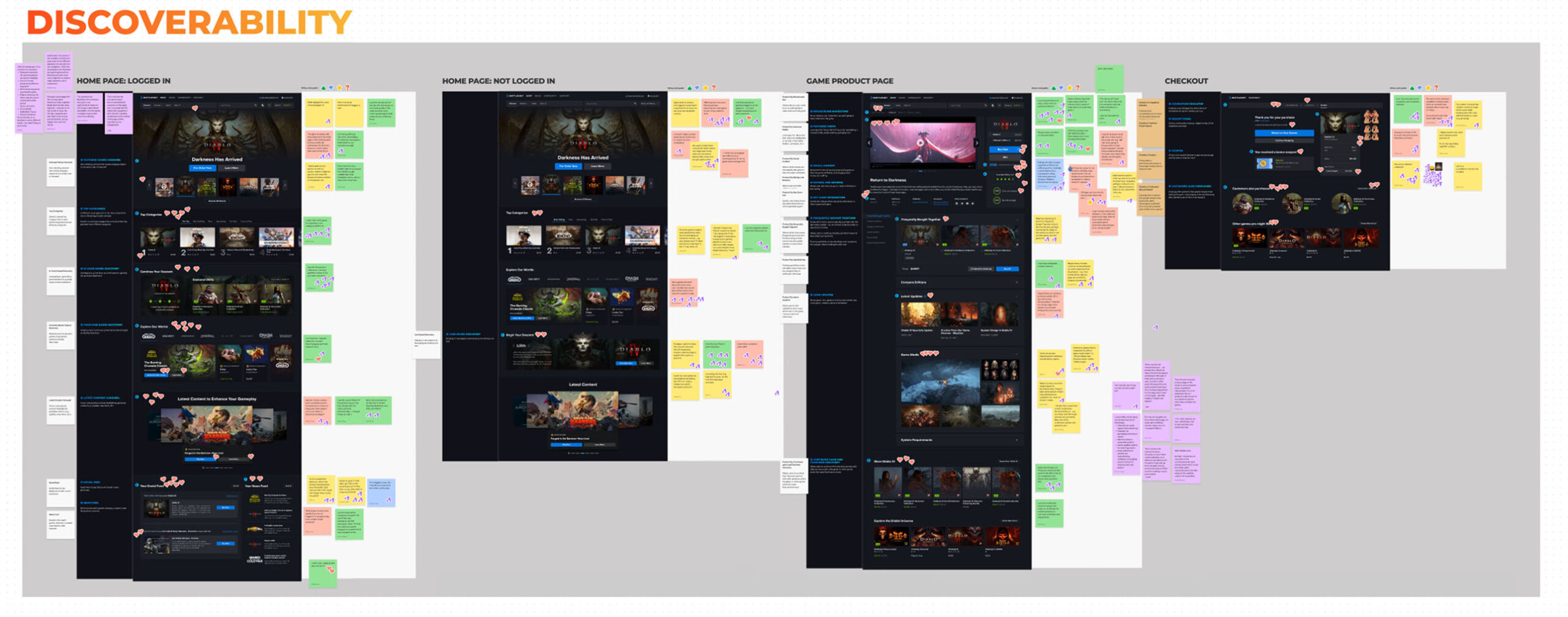This screenshot has width=1568, height=617.
Task: Select third circular Customers Also Purchased item in Checkout
Action: coord(1342,203)
